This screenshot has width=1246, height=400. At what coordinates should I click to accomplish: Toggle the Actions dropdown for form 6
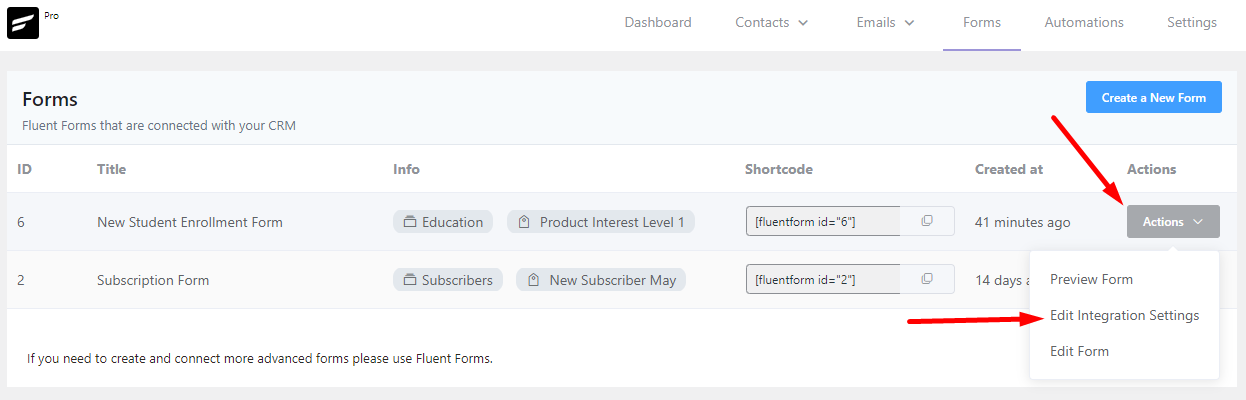(1173, 222)
